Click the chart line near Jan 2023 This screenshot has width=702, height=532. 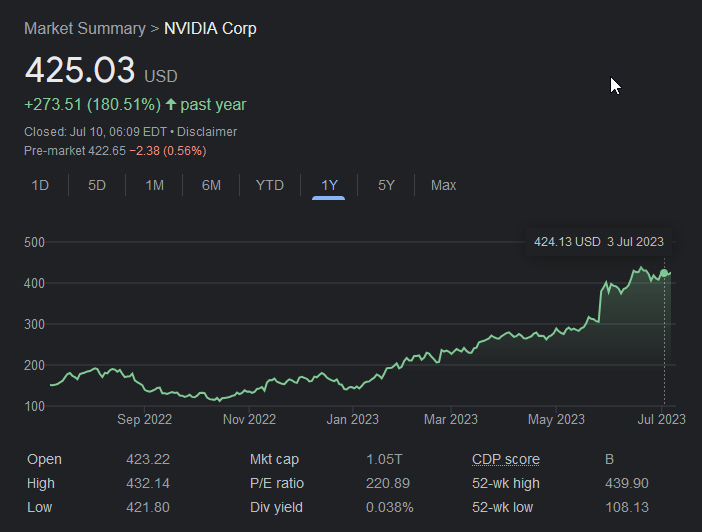[x=345, y=386]
